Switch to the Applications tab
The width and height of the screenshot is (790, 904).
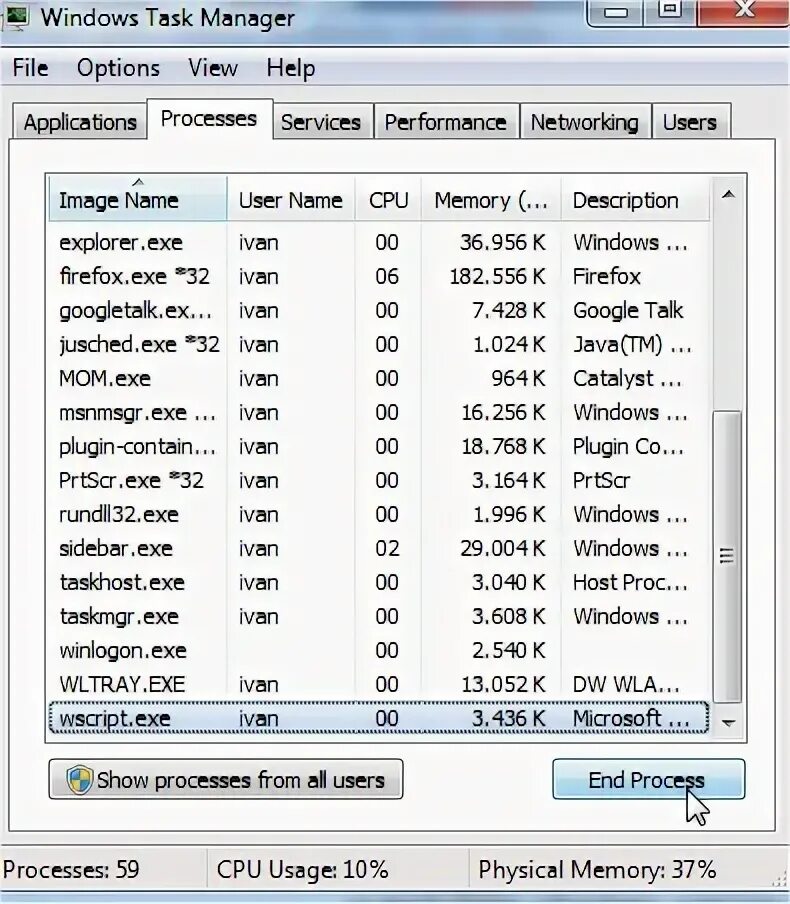pos(80,122)
